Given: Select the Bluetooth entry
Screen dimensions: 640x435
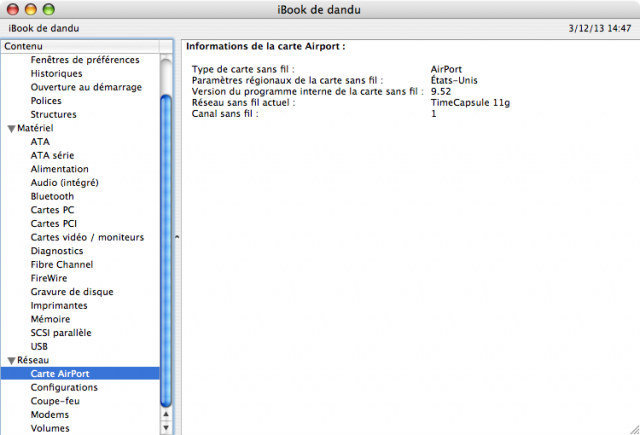Looking at the screenshot, I should click(x=52, y=196).
